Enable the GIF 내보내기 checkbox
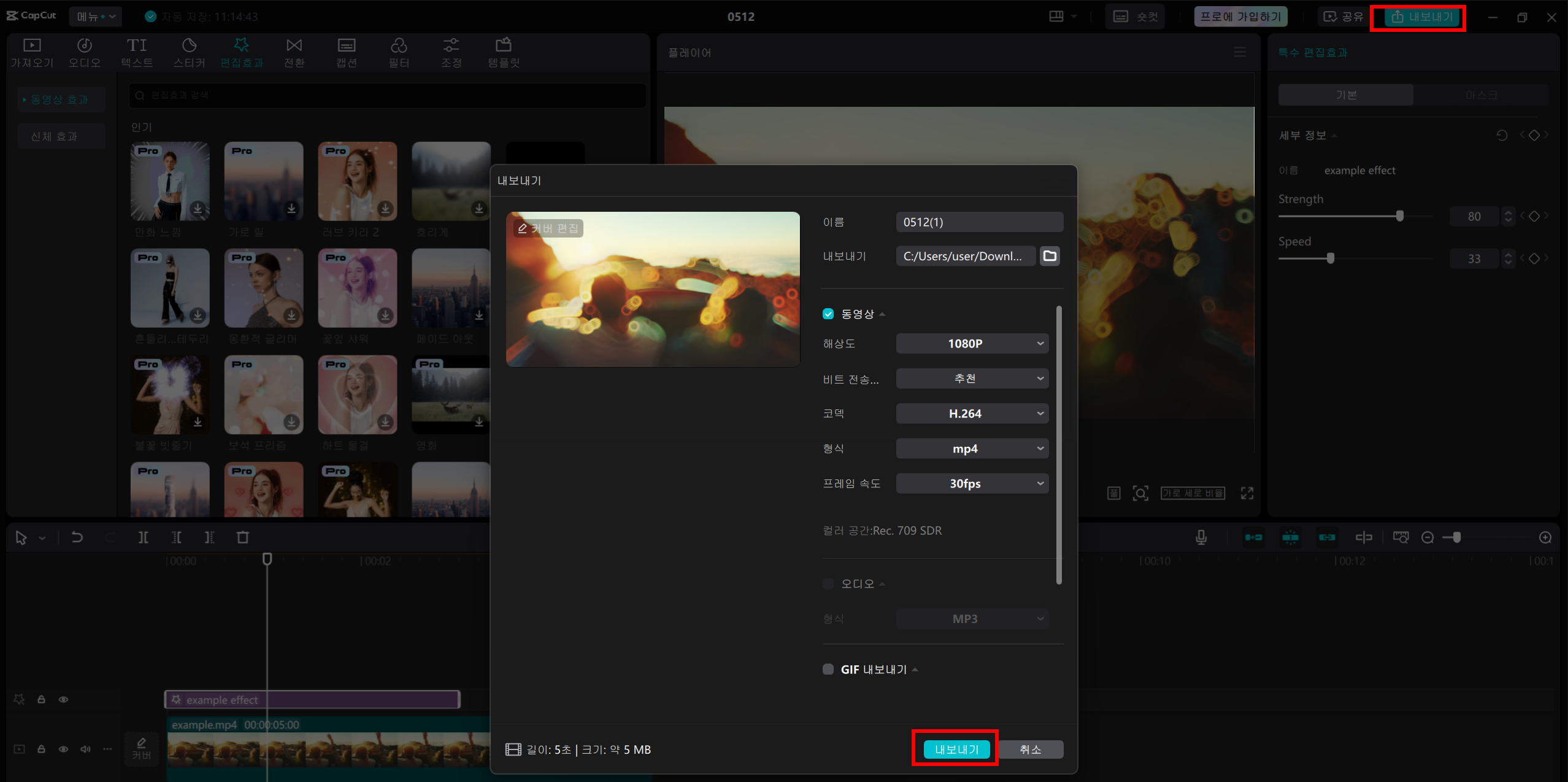 click(x=828, y=669)
